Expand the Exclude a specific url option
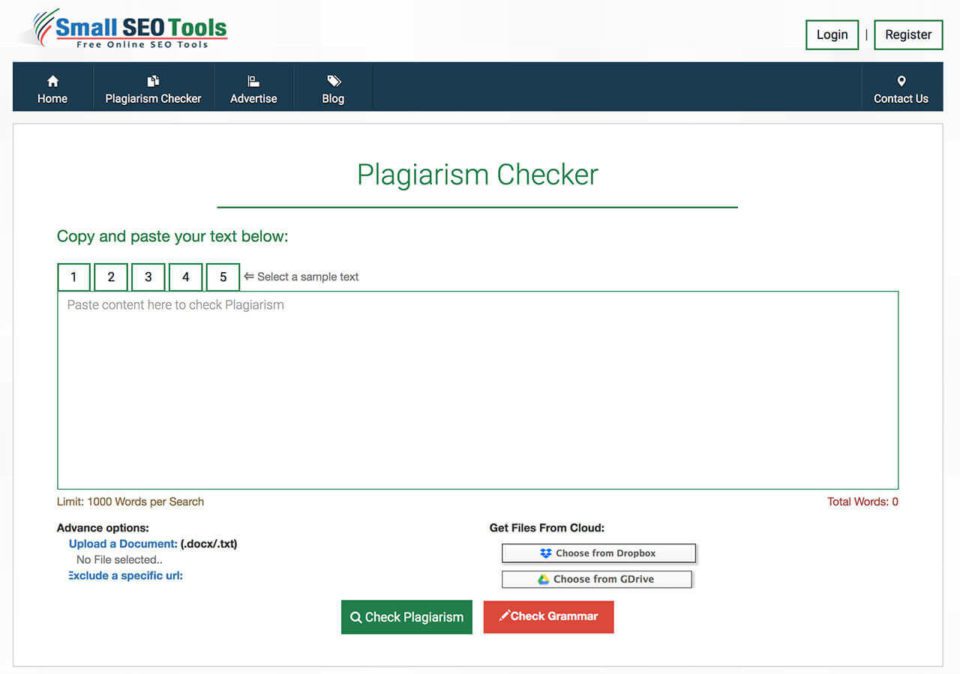This screenshot has height=674, width=960. pos(125,576)
